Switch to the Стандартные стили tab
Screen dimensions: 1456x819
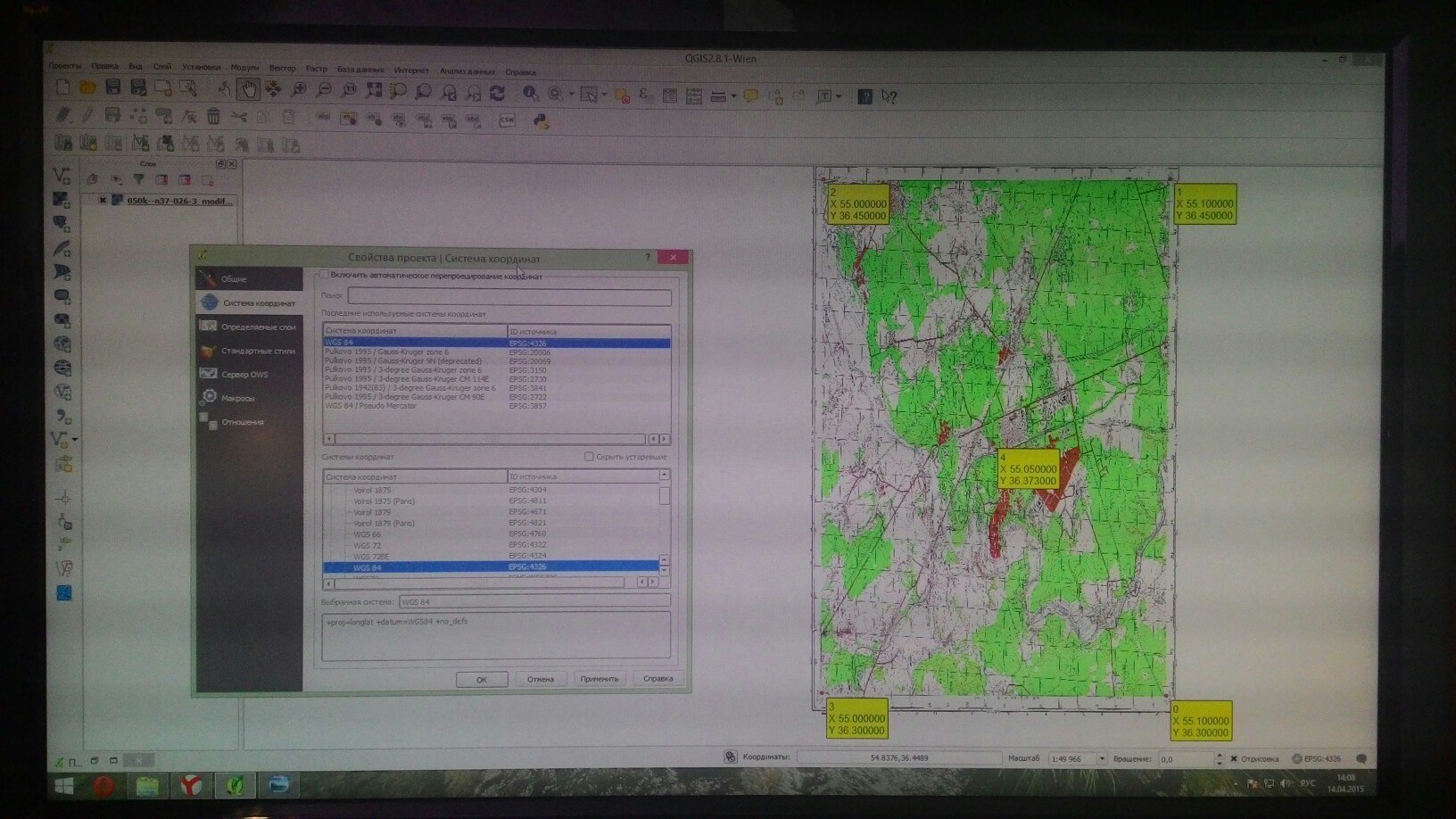pos(250,351)
